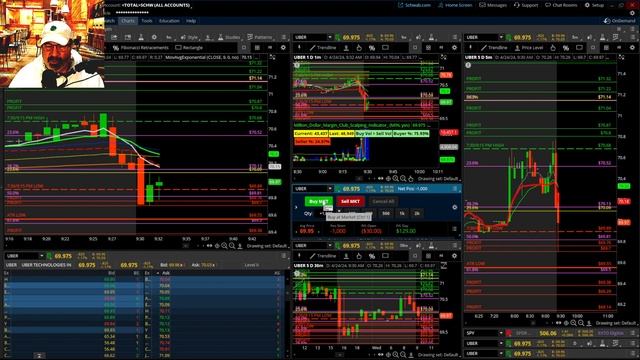Open chart settings gear on left chart drawing bar

coord(283,48)
